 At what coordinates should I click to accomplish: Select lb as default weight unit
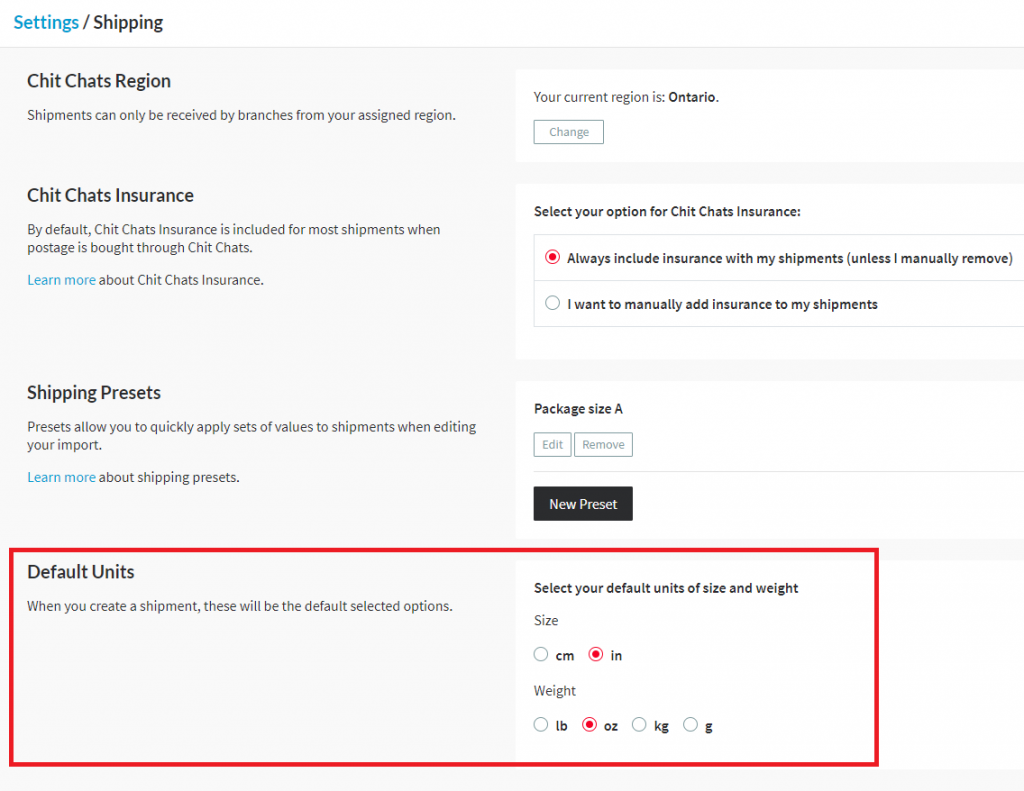pyautogui.click(x=541, y=724)
